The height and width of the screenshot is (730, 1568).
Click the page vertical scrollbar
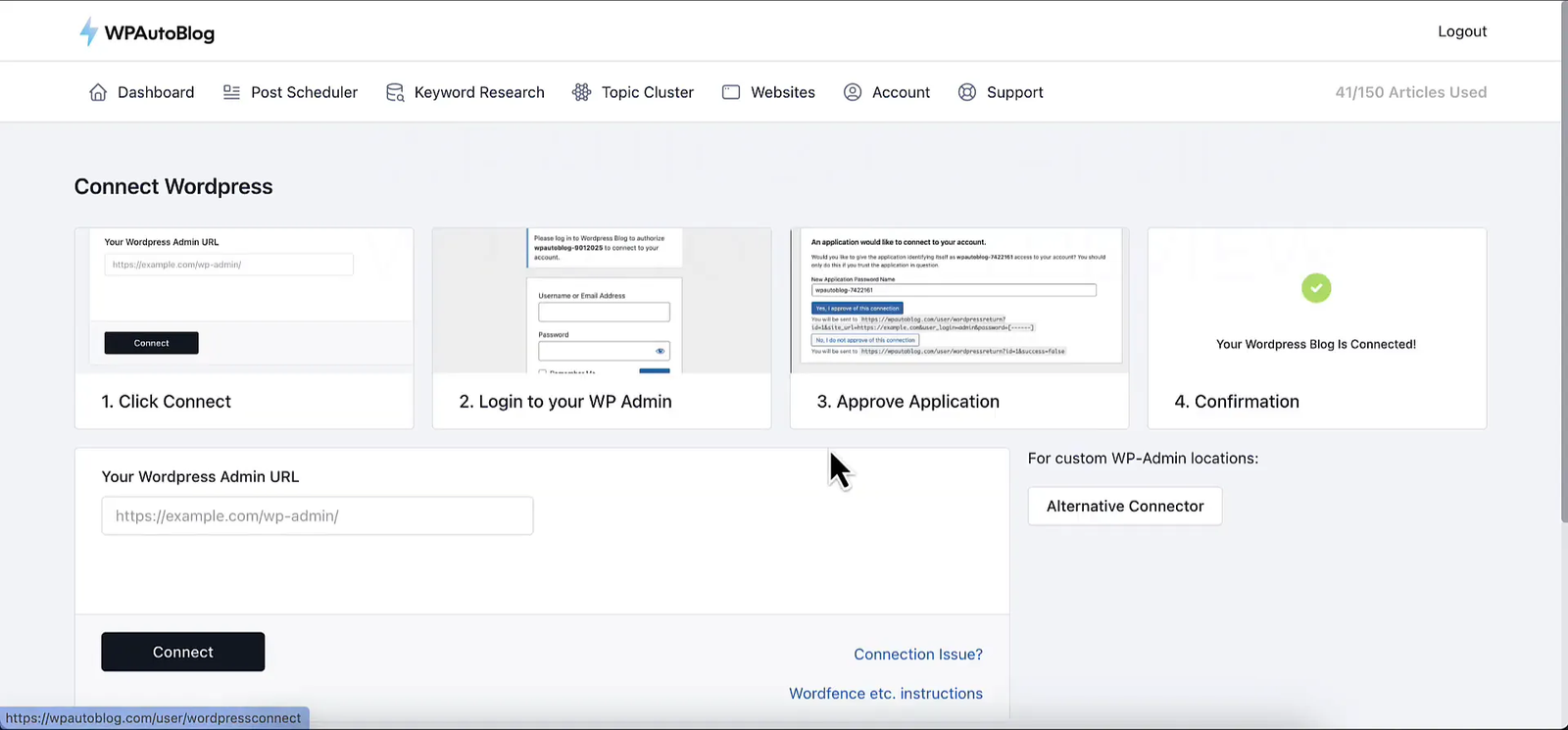[1564, 265]
